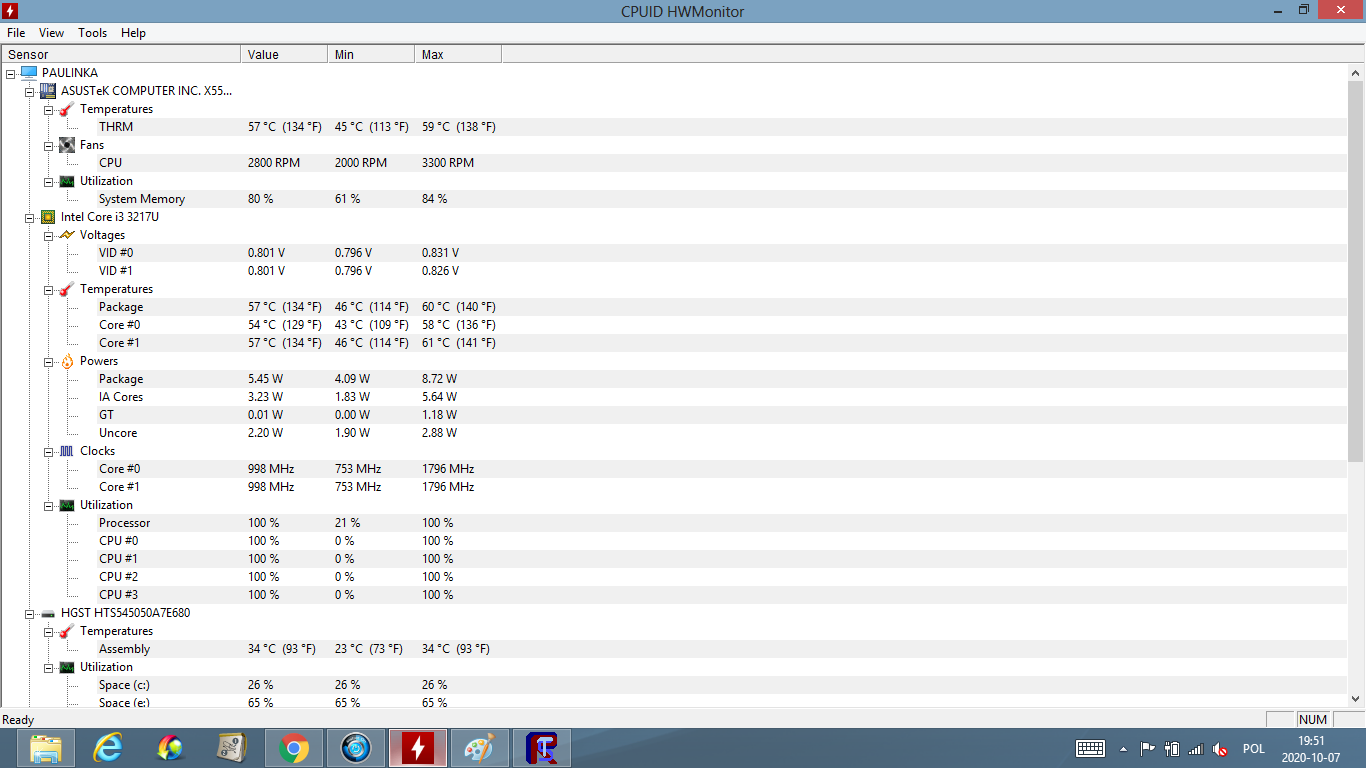Click the NUM indicator in status bar
Image resolution: width=1366 pixels, height=768 pixels.
click(x=1313, y=720)
